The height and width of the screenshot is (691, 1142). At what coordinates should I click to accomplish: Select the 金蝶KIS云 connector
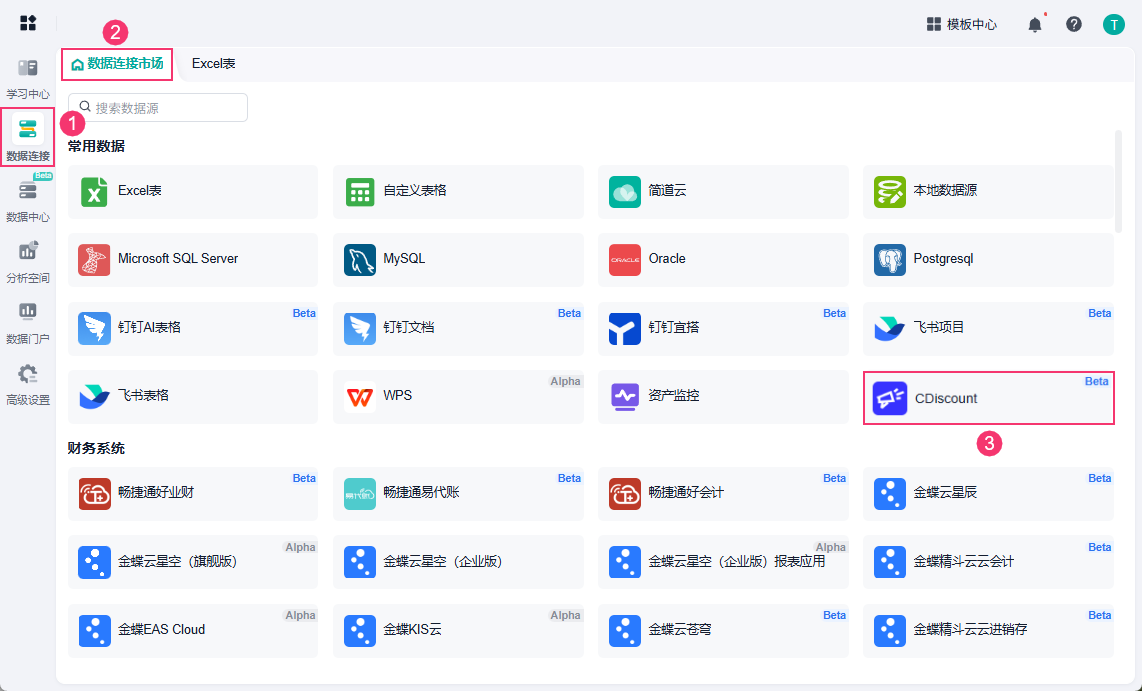tap(458, 631)
